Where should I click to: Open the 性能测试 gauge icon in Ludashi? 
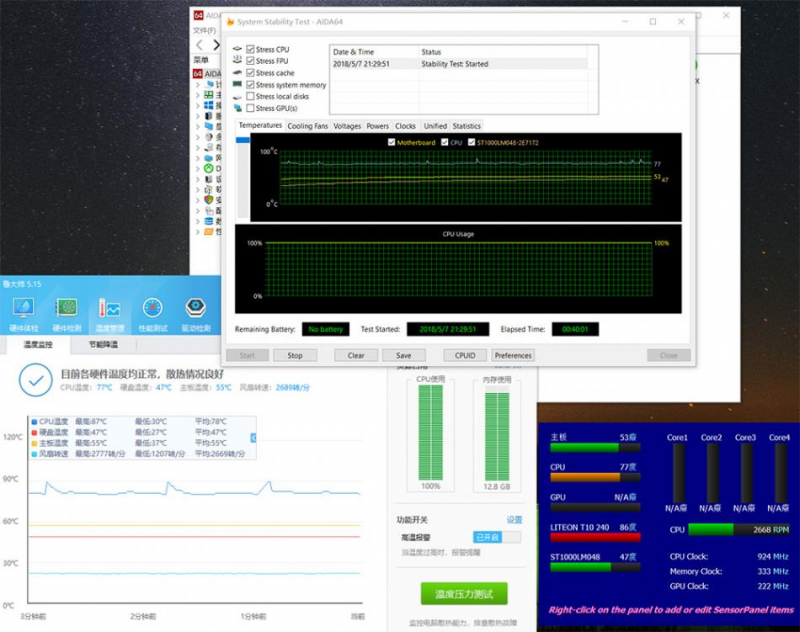153,314
